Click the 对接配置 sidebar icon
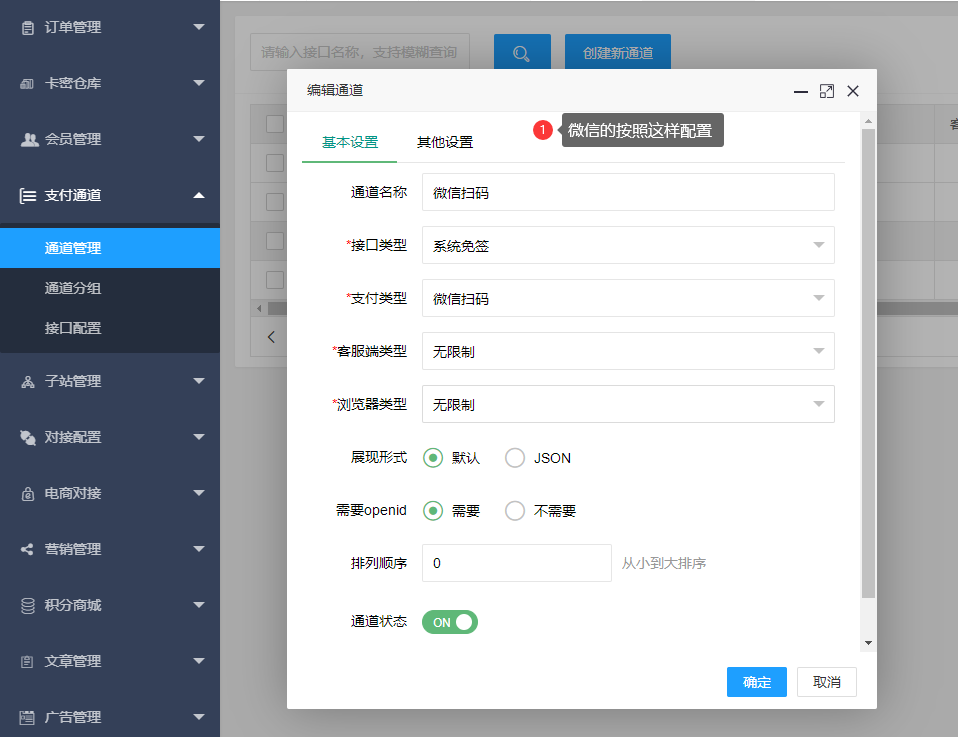The width and height of the screenshot is (958, 737). (27, 438)
